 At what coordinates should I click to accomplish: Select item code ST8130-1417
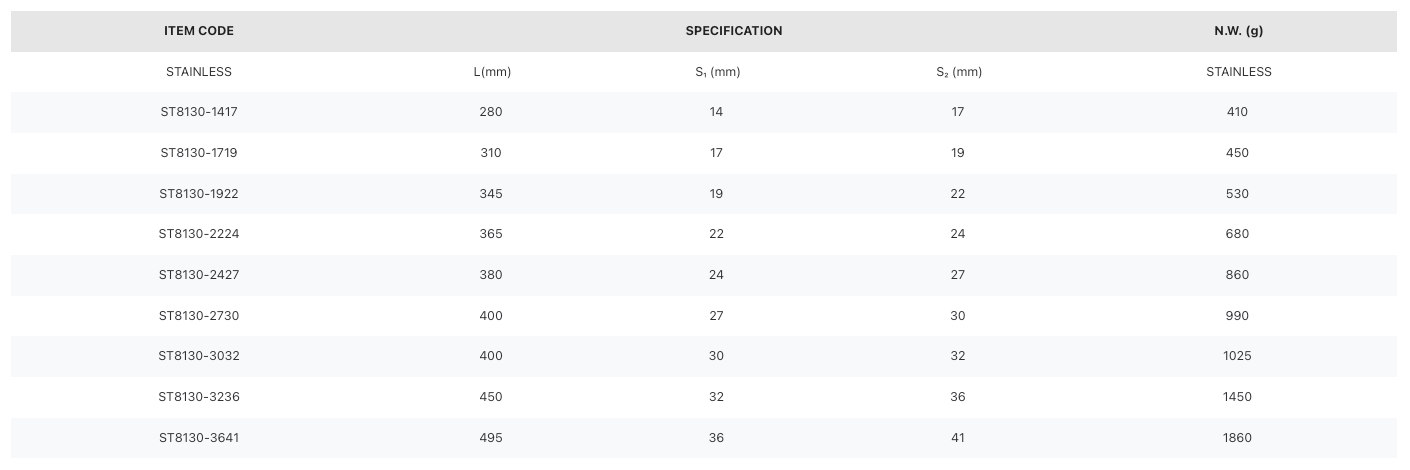pyautogui.click(x=199, y=112)
